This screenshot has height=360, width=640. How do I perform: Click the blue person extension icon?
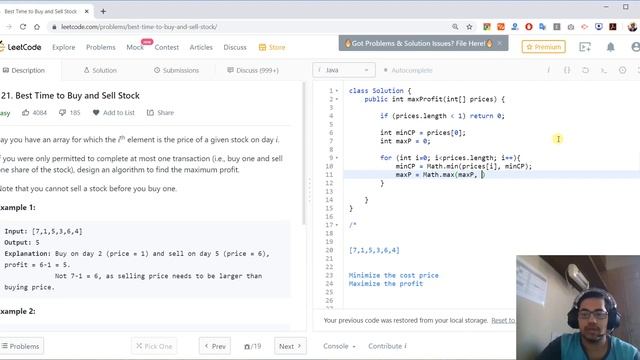[515, 27]
